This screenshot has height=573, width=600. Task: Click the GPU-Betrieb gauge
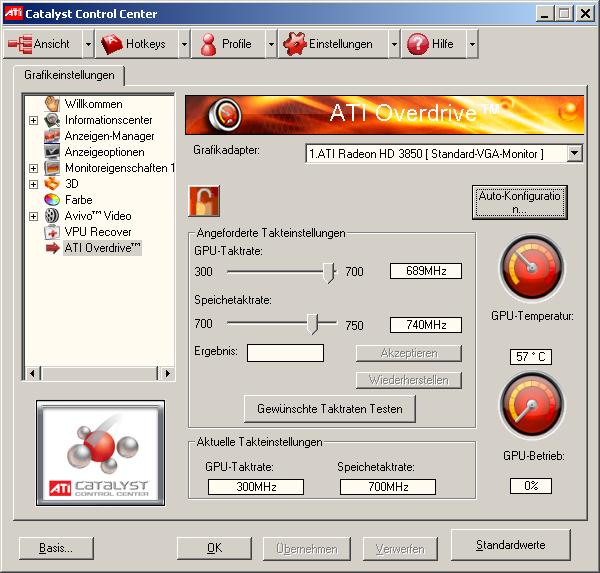(531, 405)
